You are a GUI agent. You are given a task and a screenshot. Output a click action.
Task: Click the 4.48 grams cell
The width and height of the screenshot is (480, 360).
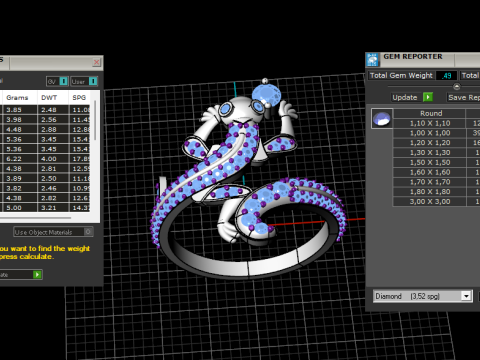tap(20, 129)
